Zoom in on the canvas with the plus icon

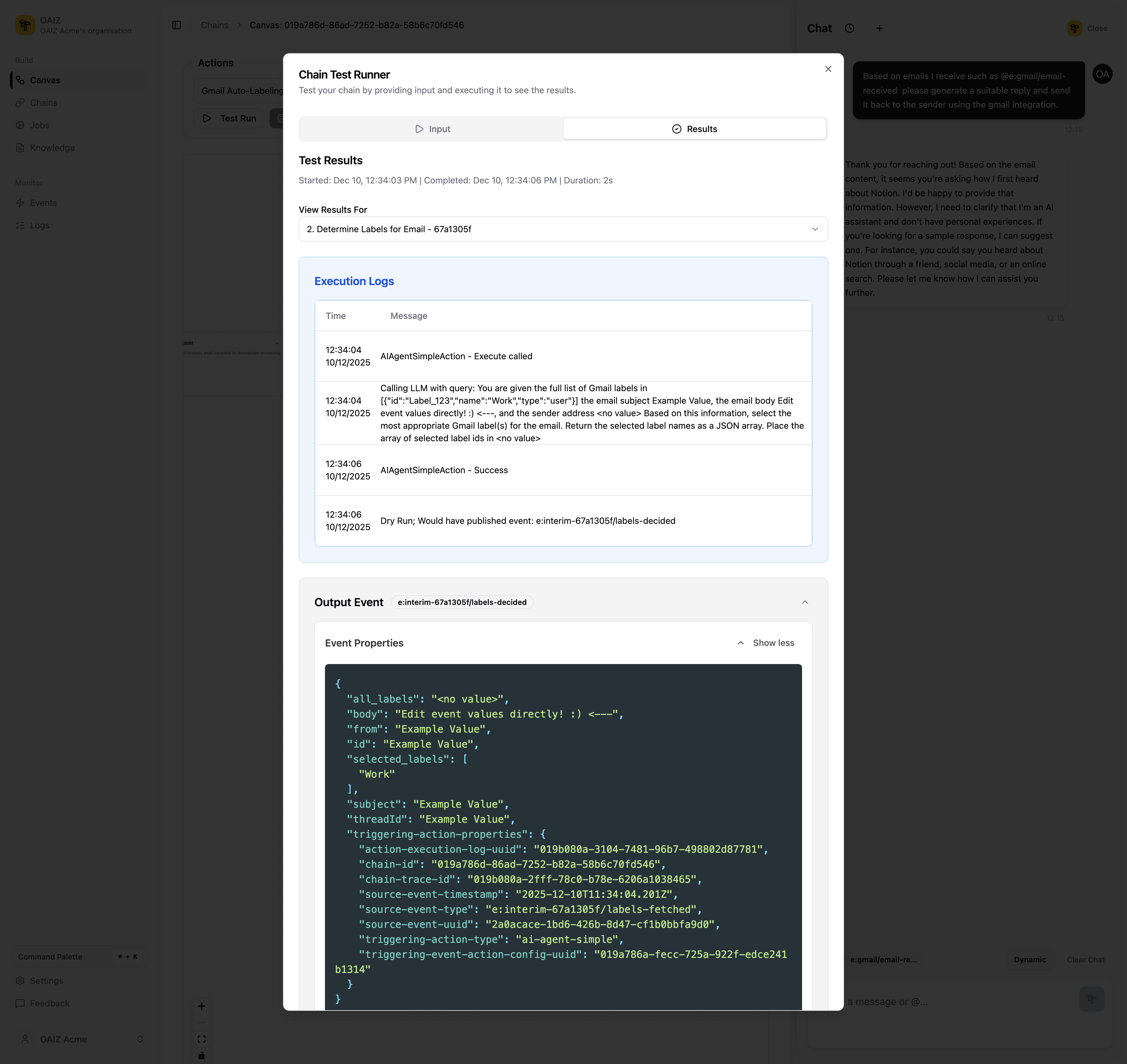coord(202,1005)
